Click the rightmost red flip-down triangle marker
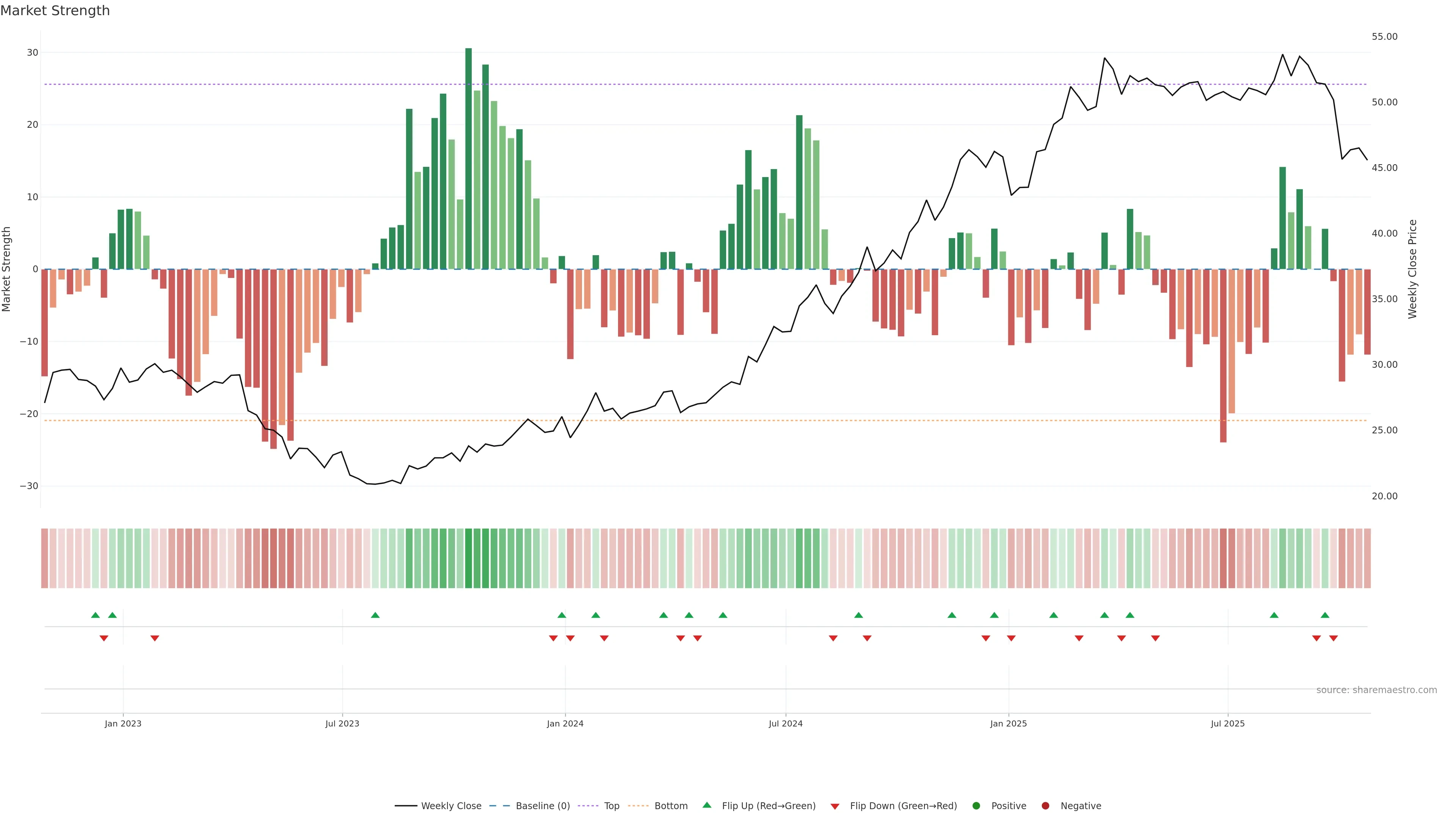This screenshot has height=819, width=1456. [1334, 638]
